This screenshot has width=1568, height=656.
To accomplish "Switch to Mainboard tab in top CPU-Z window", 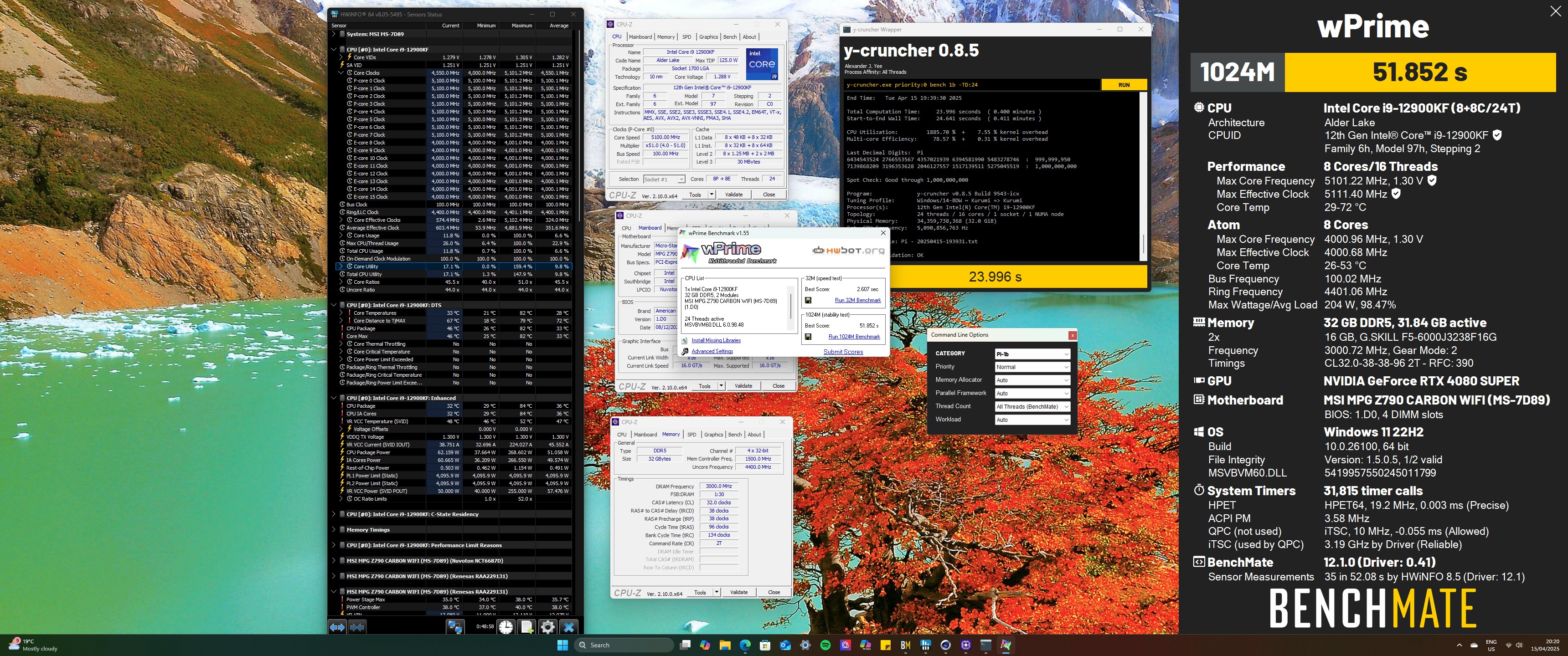I will pyautogui.click(x=640, y=37).
